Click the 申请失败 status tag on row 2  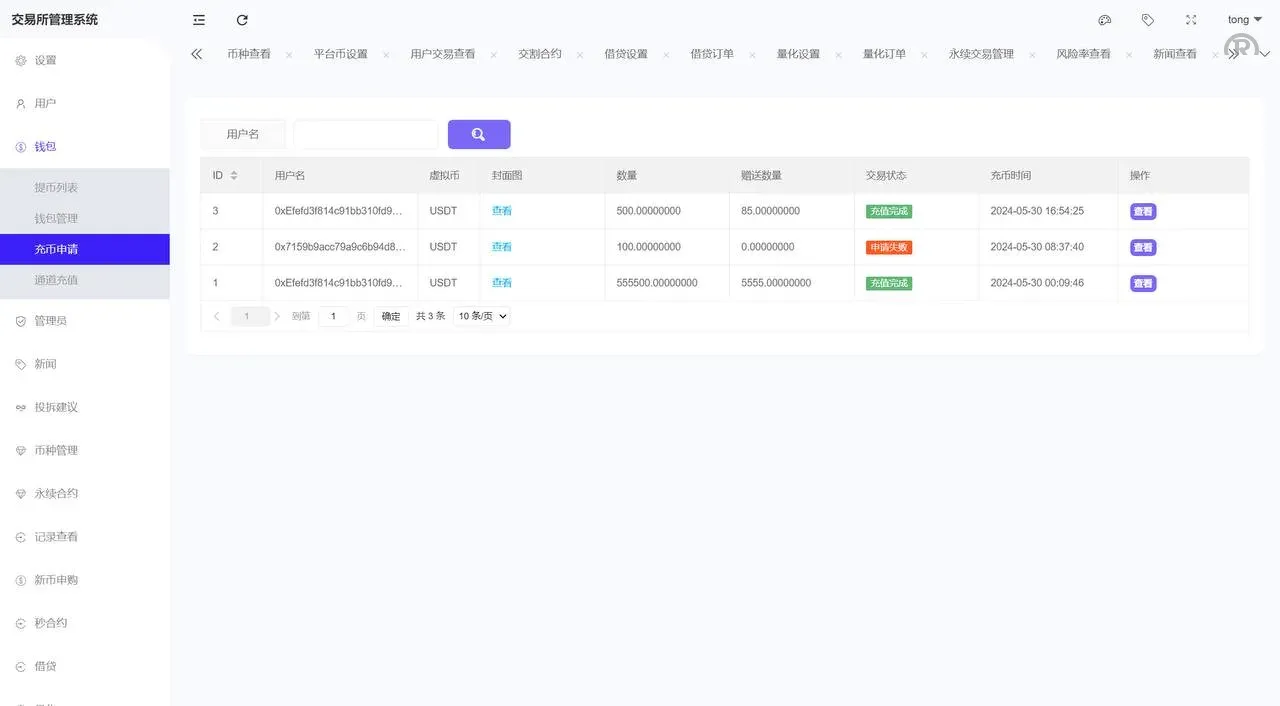click(x=888, y=246)
